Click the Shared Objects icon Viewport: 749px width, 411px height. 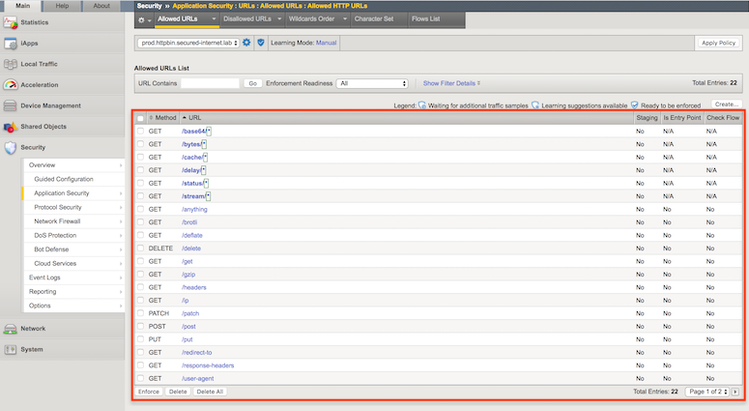pos(10,127)
